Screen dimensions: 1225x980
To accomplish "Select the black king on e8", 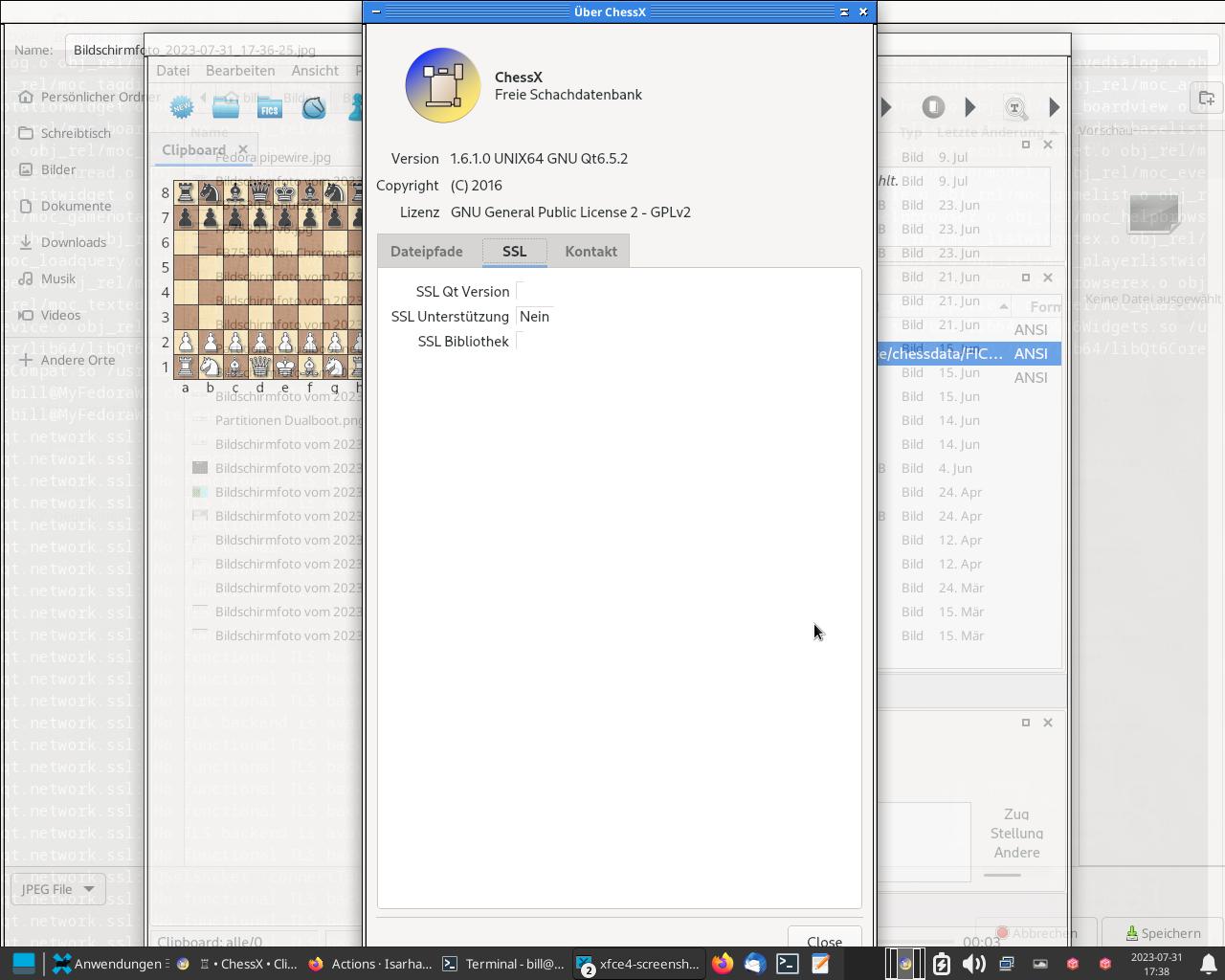I will [x=285, y=193].
